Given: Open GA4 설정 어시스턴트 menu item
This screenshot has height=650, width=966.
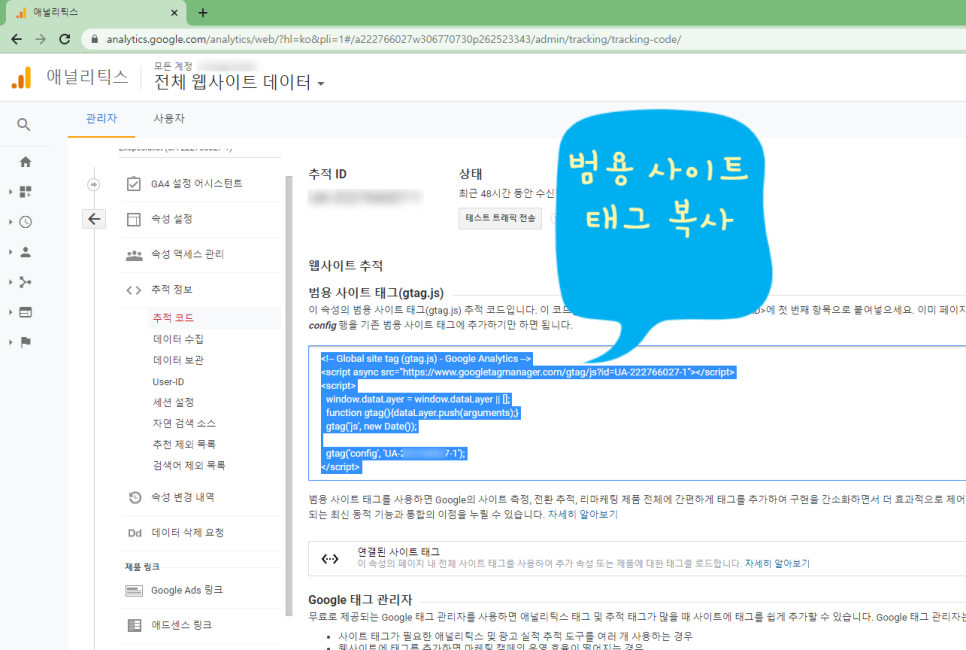Looking at the screenshot, I should 200,184.
